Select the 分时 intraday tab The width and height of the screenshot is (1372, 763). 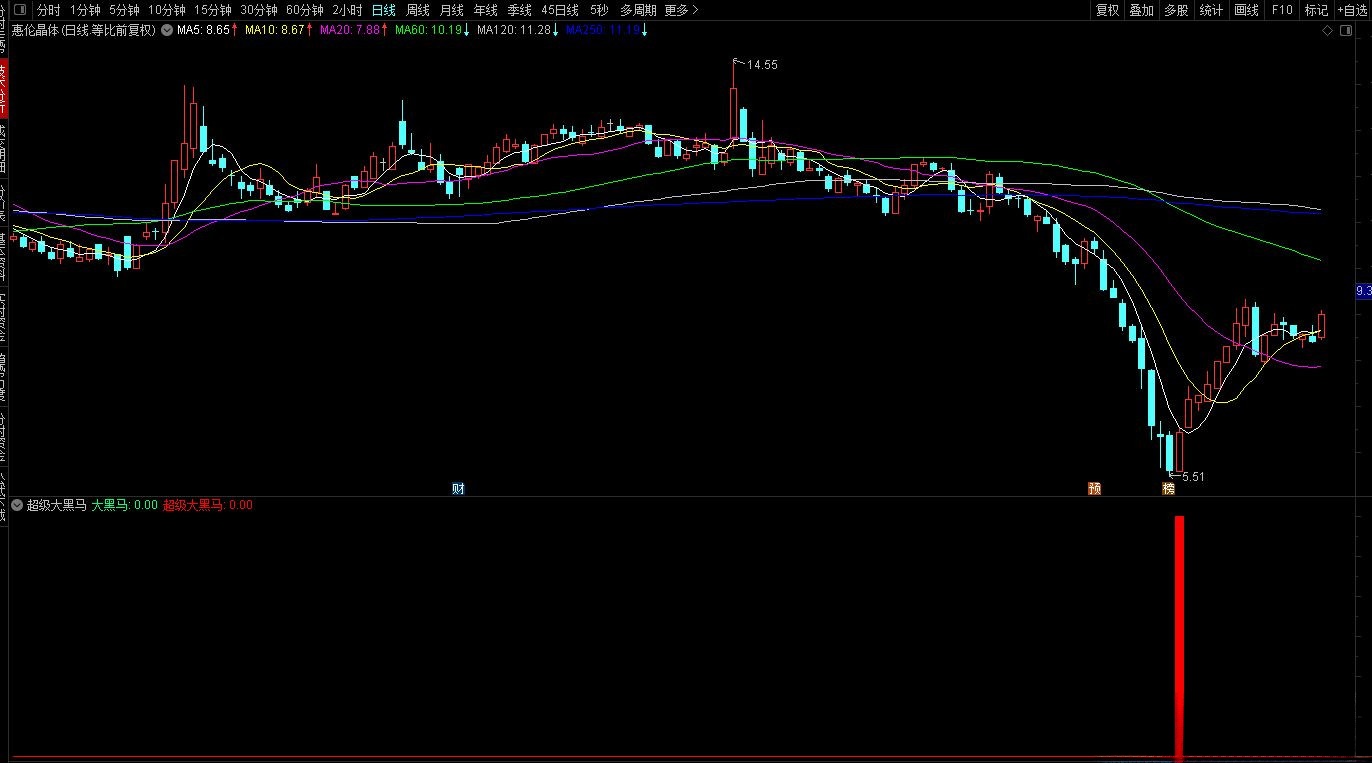point(48,10)
